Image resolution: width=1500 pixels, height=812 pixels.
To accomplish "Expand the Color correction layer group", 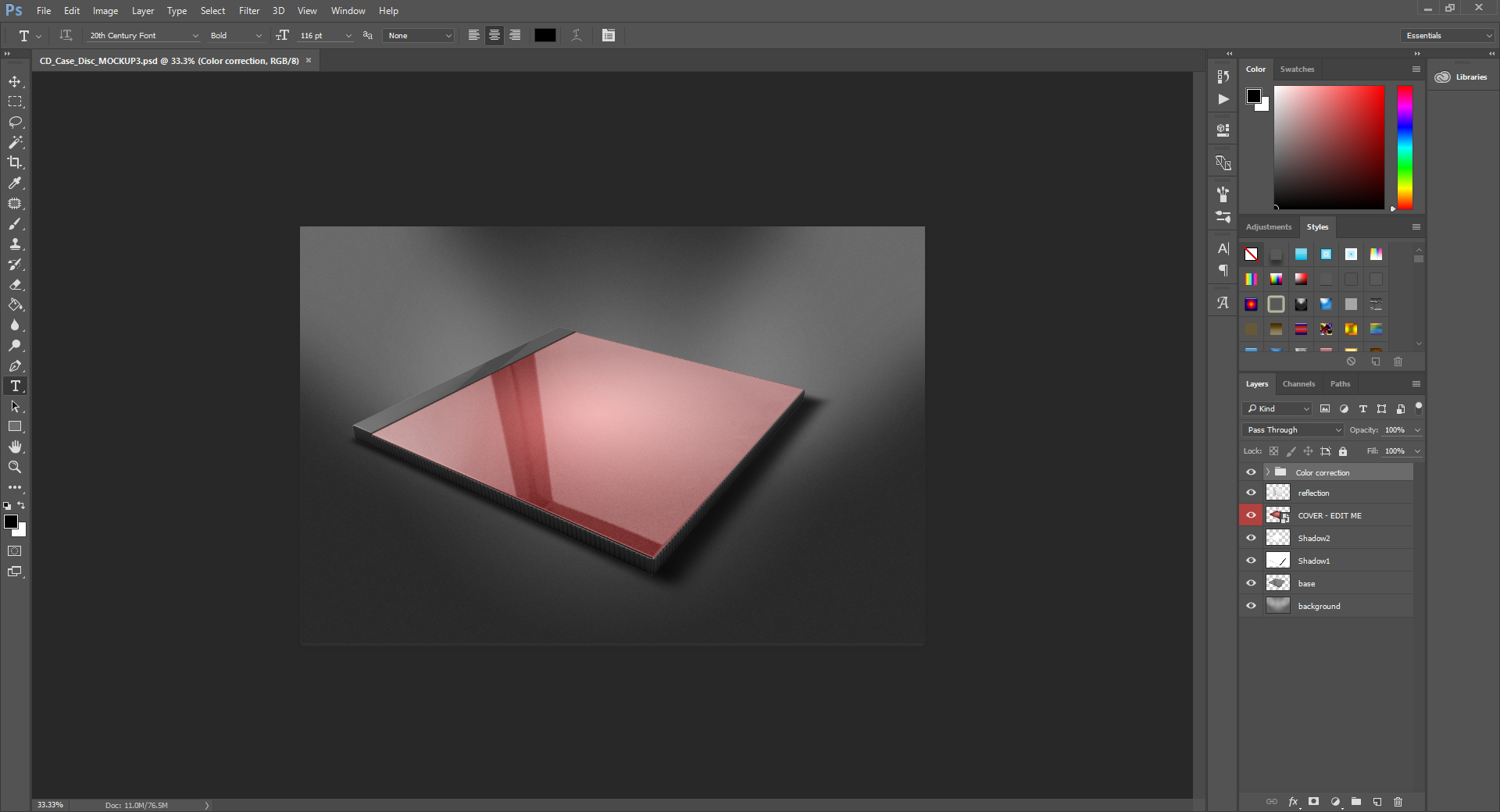I will click(x=1268, y=472).
